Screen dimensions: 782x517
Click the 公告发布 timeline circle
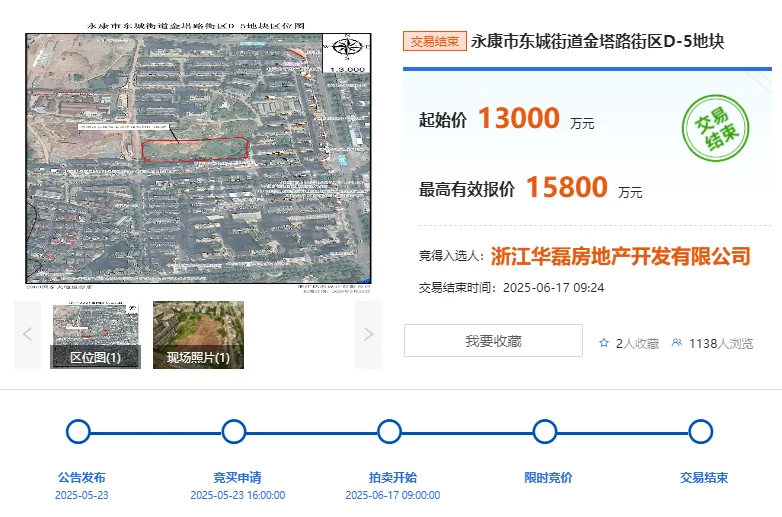(x=78, y=432)
